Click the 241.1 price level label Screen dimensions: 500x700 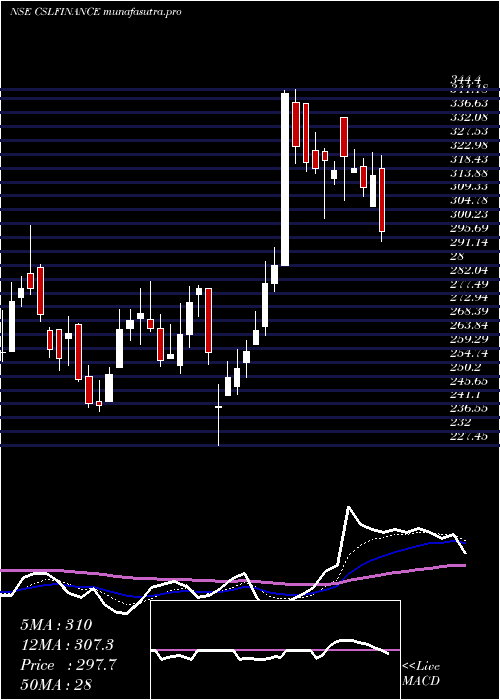[x=466, y=395]
